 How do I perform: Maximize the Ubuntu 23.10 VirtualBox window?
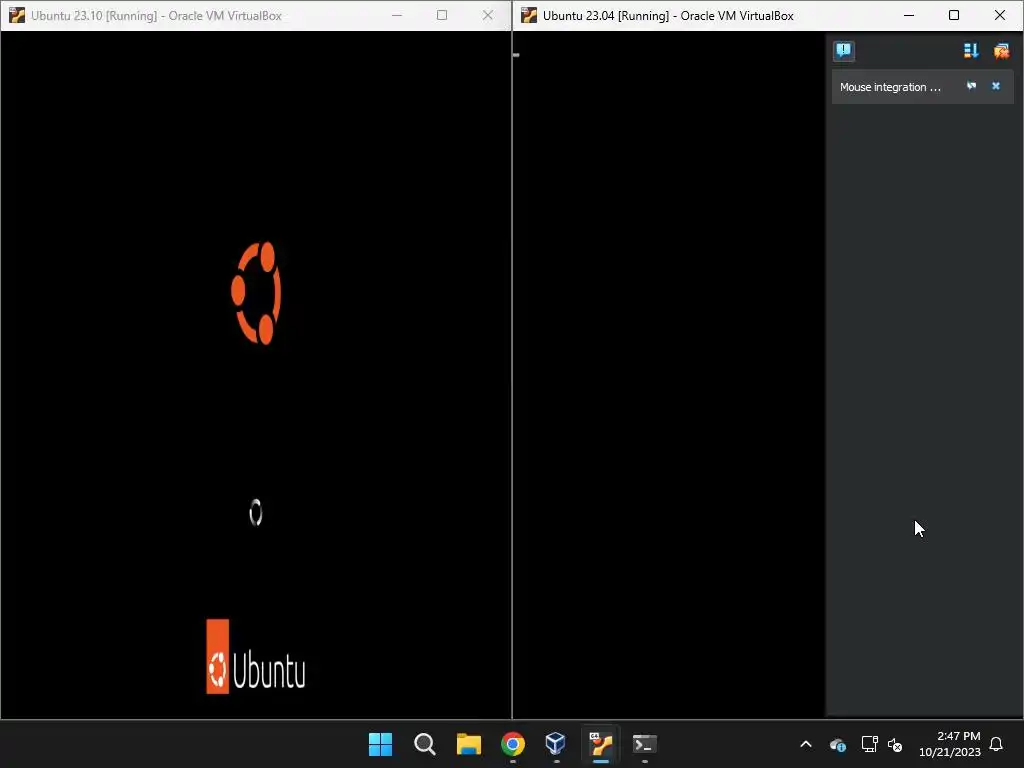click(442, 15)
